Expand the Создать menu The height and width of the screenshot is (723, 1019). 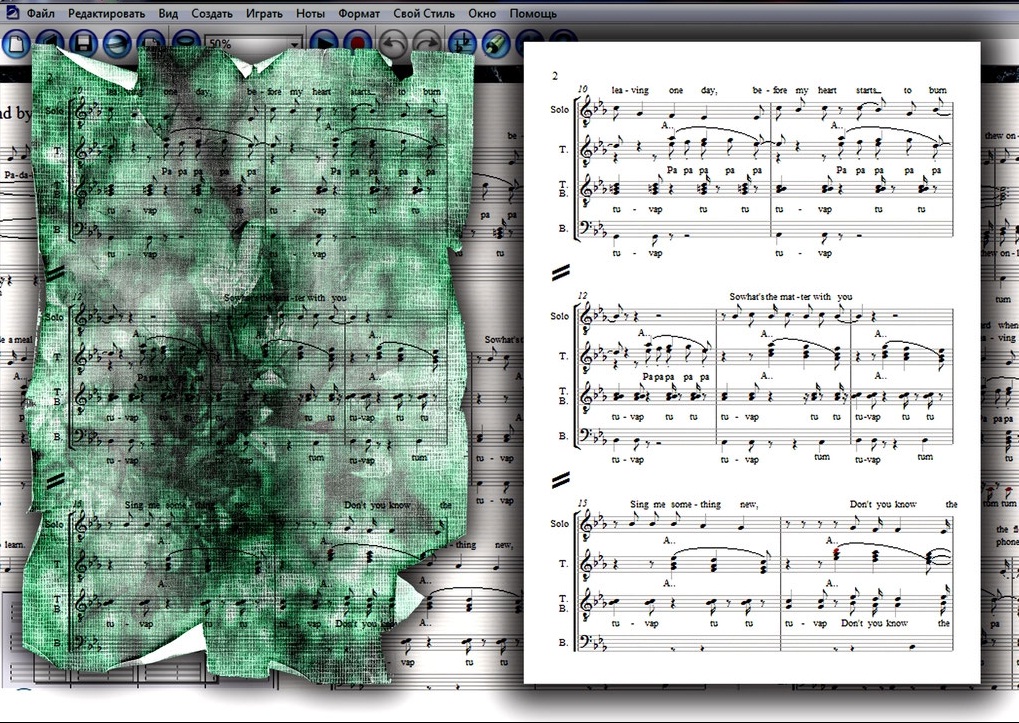(213, 14)
